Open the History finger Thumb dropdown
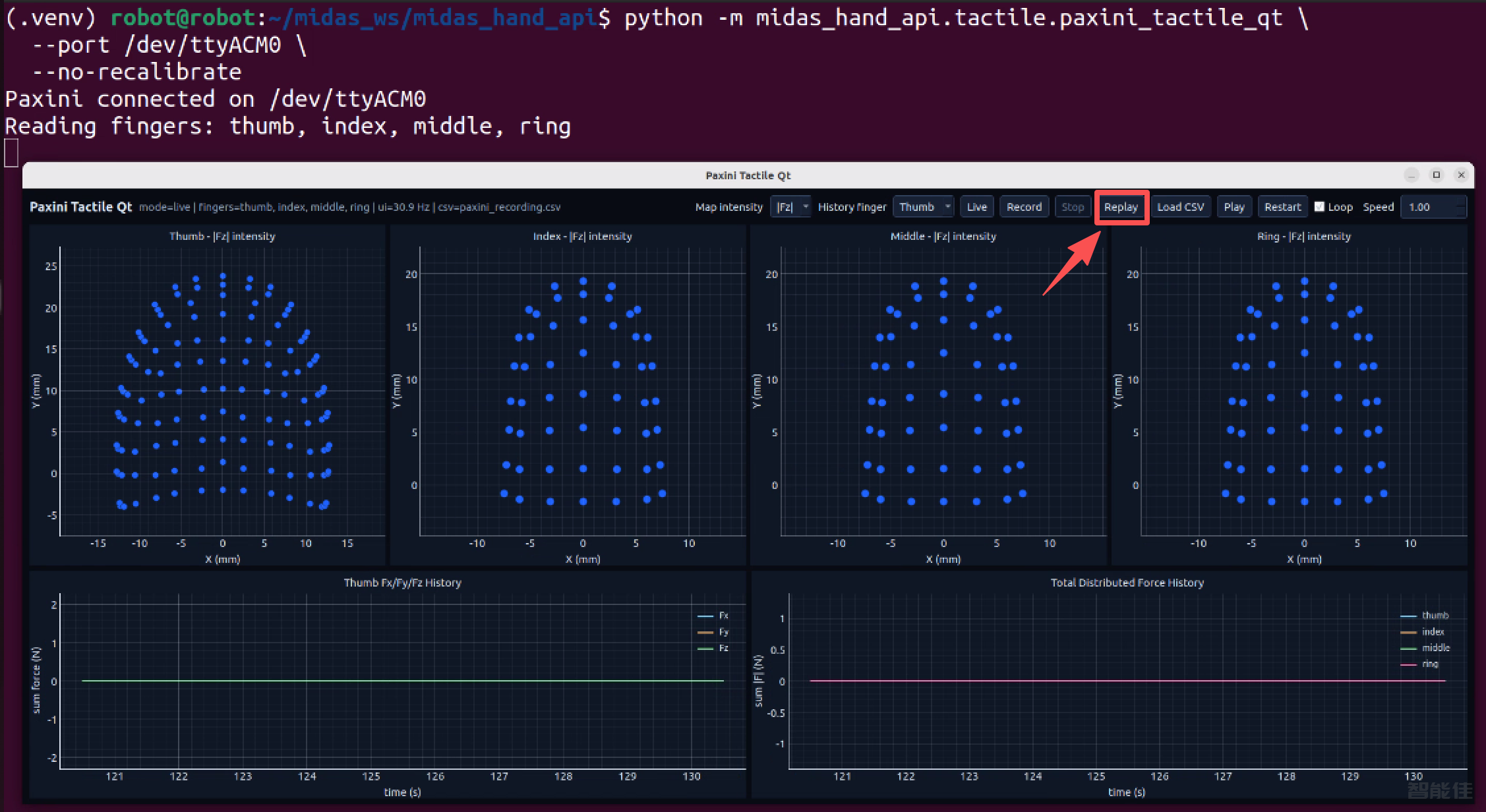This screenshot has width=1486, height=812. coord(923,207)
